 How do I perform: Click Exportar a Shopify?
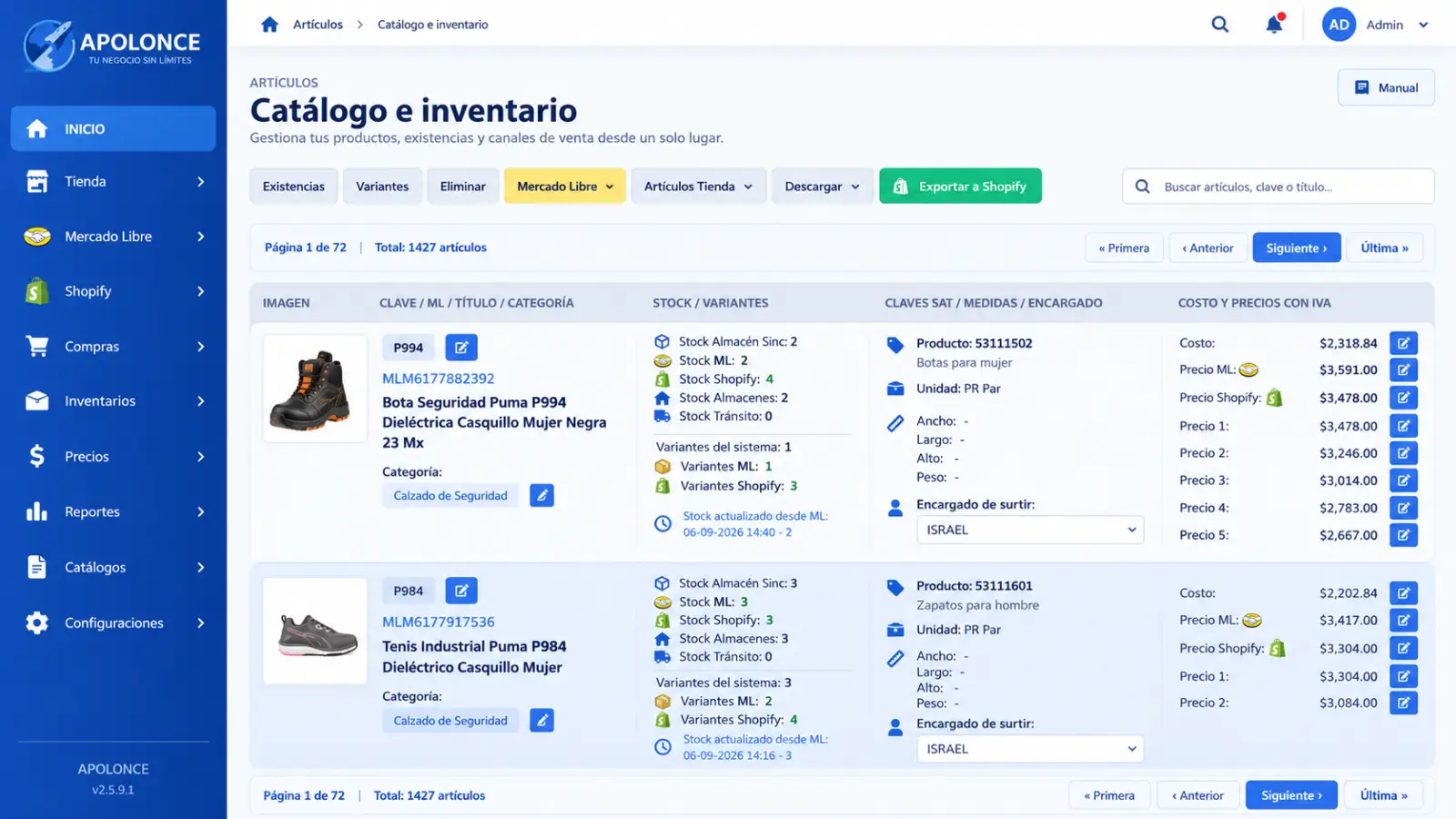pos(960,186)
